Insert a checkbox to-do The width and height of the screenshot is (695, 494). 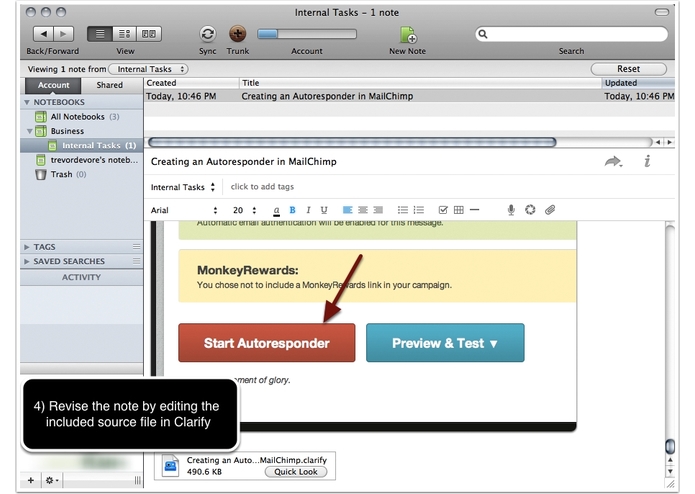pos(443,210)
